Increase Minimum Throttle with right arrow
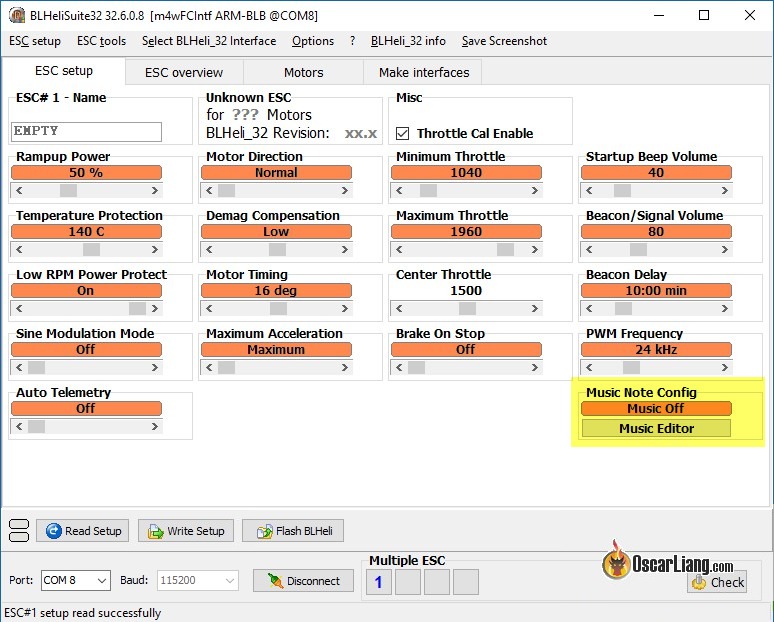This screenshot has width=774, height=622. pyautogui.click(x=535, y=190)
